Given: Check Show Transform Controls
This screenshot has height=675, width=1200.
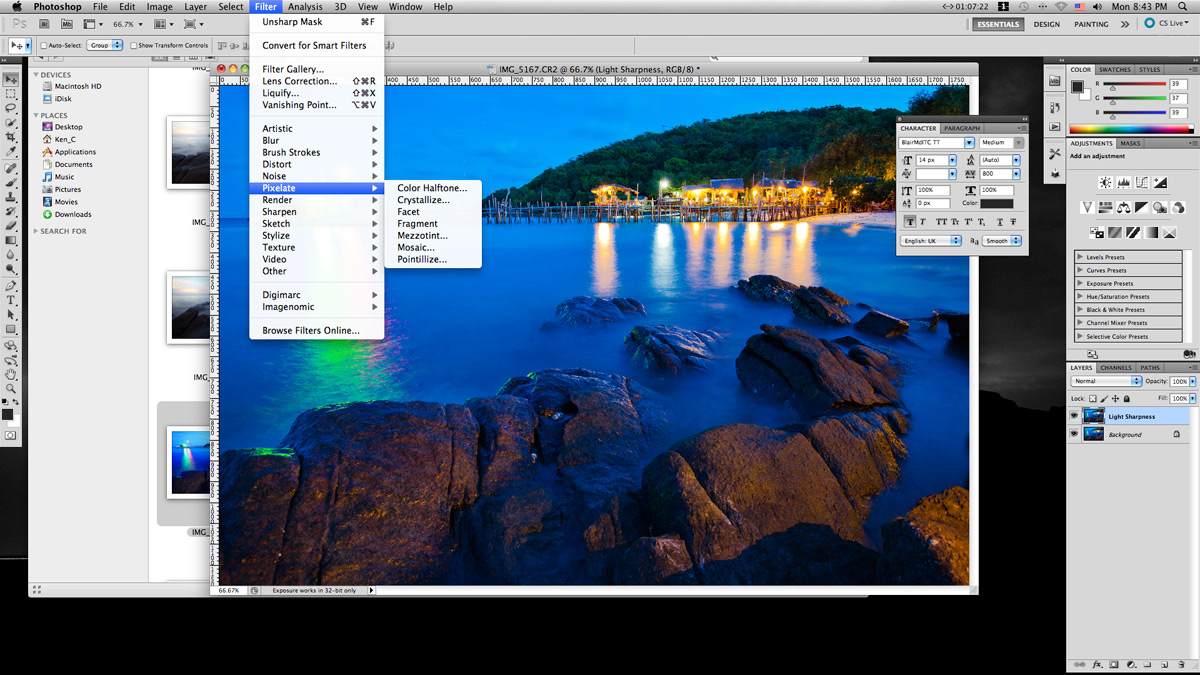Looking at the screenshot, I should (x=135, y=45).
